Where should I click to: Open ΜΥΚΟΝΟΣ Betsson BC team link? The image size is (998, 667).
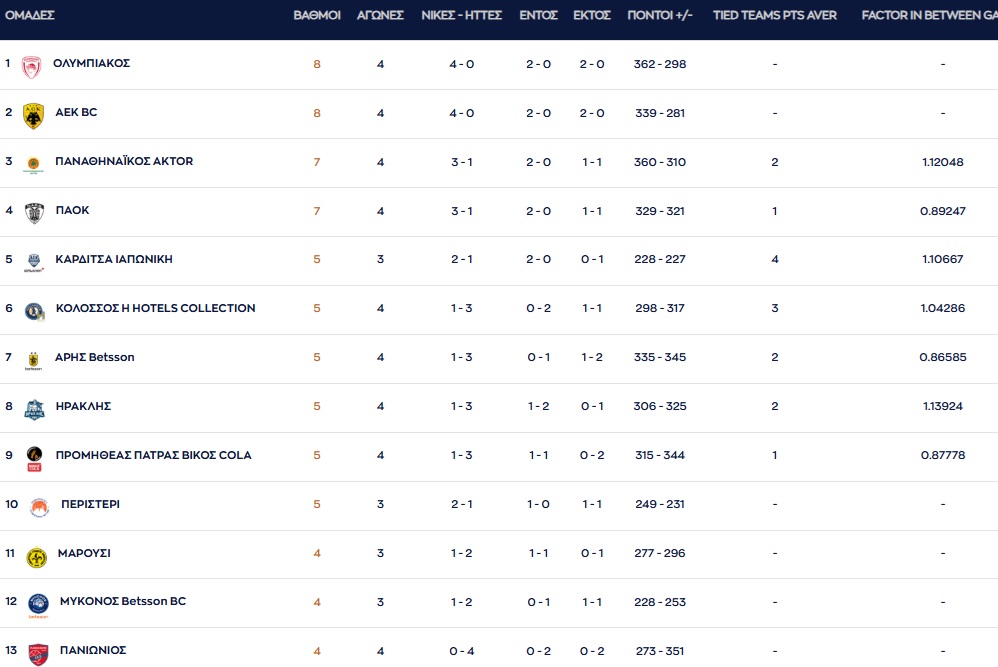click(123, 602)
